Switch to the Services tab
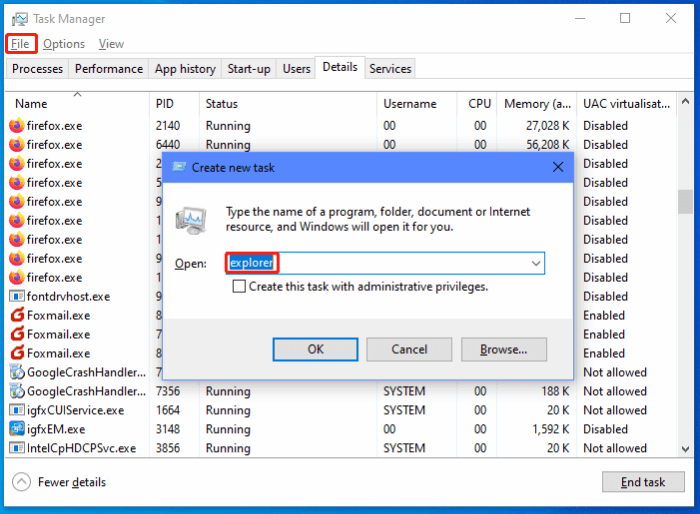This screenshot has height=514, width=700. 390,69
